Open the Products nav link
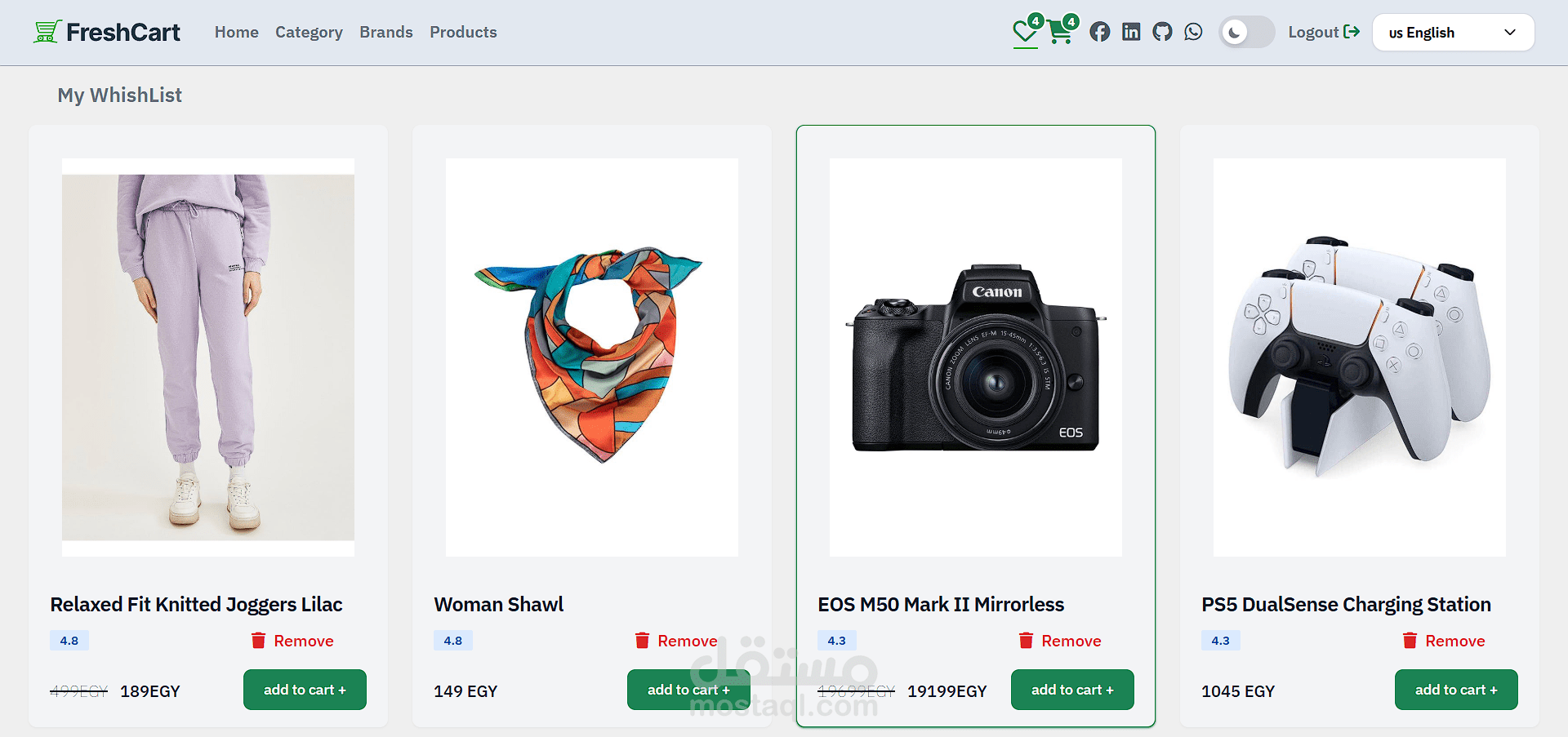 (463, 32)
